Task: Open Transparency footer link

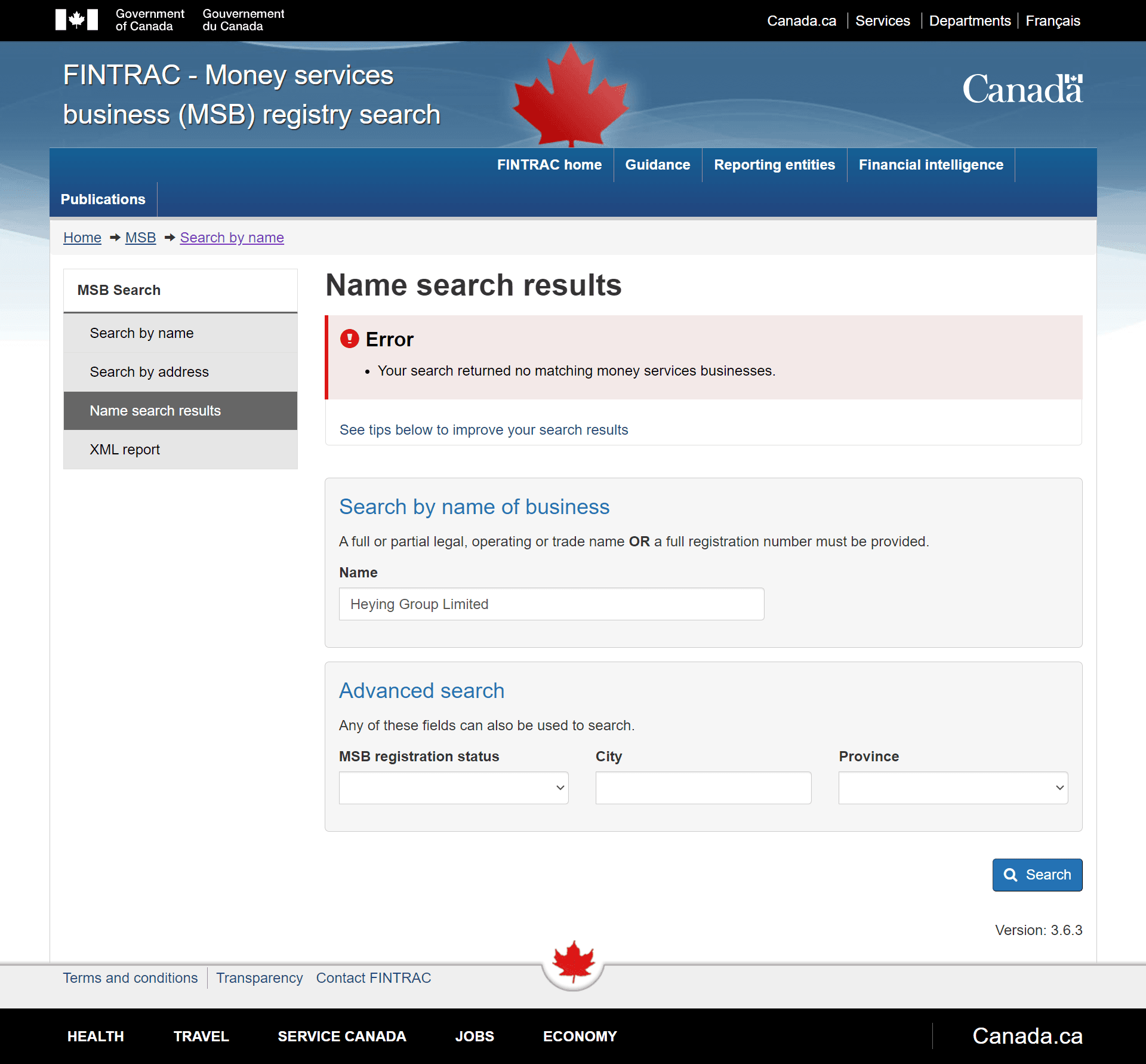Action: point(259,978)
